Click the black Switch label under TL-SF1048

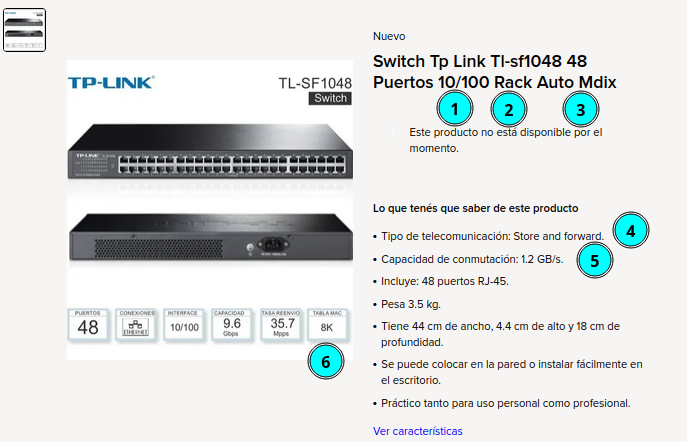(x=330, y=98)
